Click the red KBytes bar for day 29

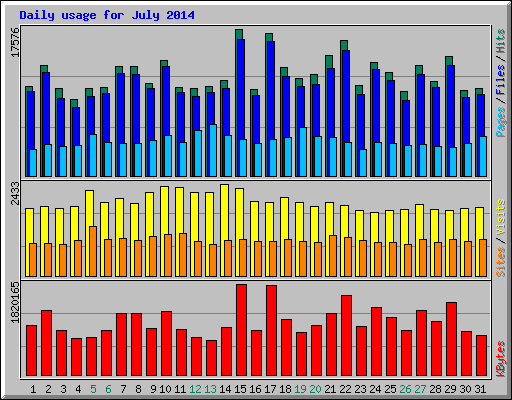click(x=451, y=339)
